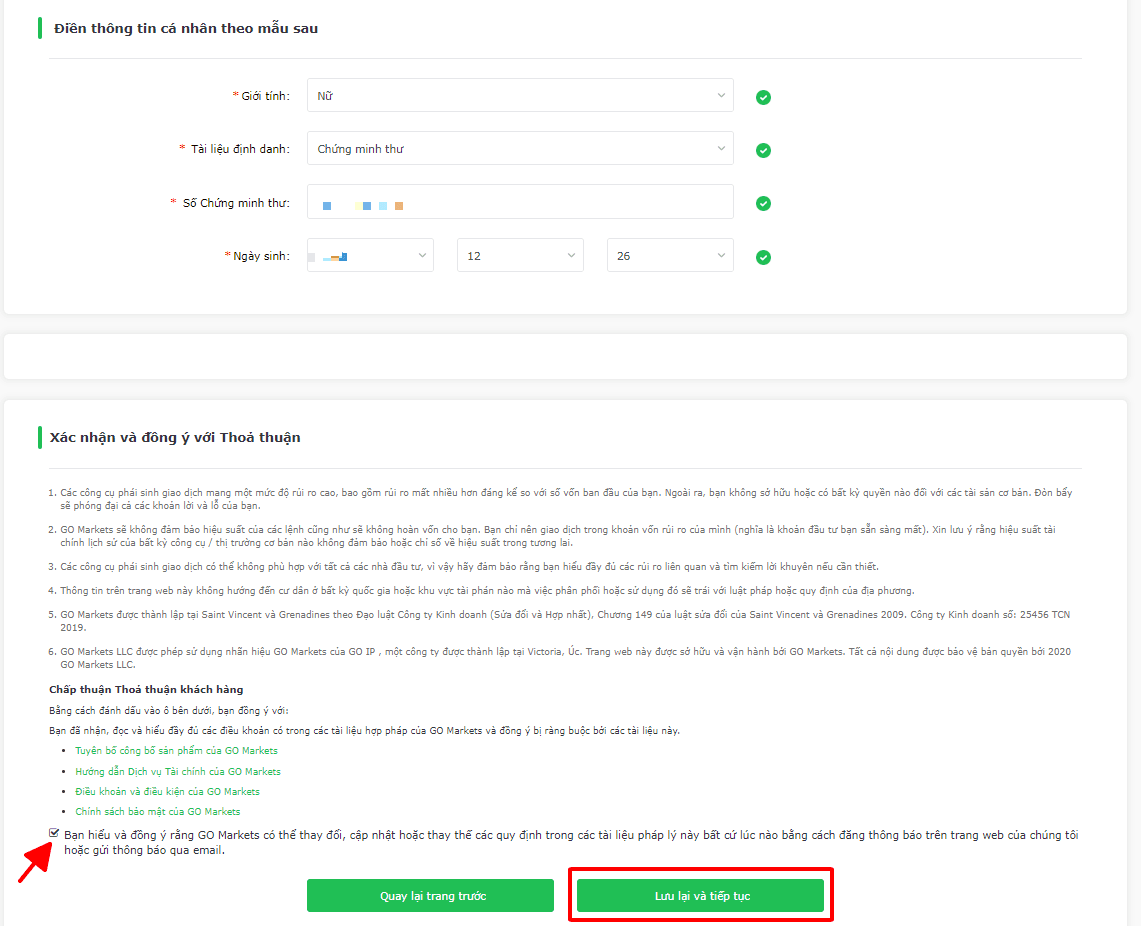
Task: Click the Lưu lại và tiếp tục button
Action: [700, 895]
